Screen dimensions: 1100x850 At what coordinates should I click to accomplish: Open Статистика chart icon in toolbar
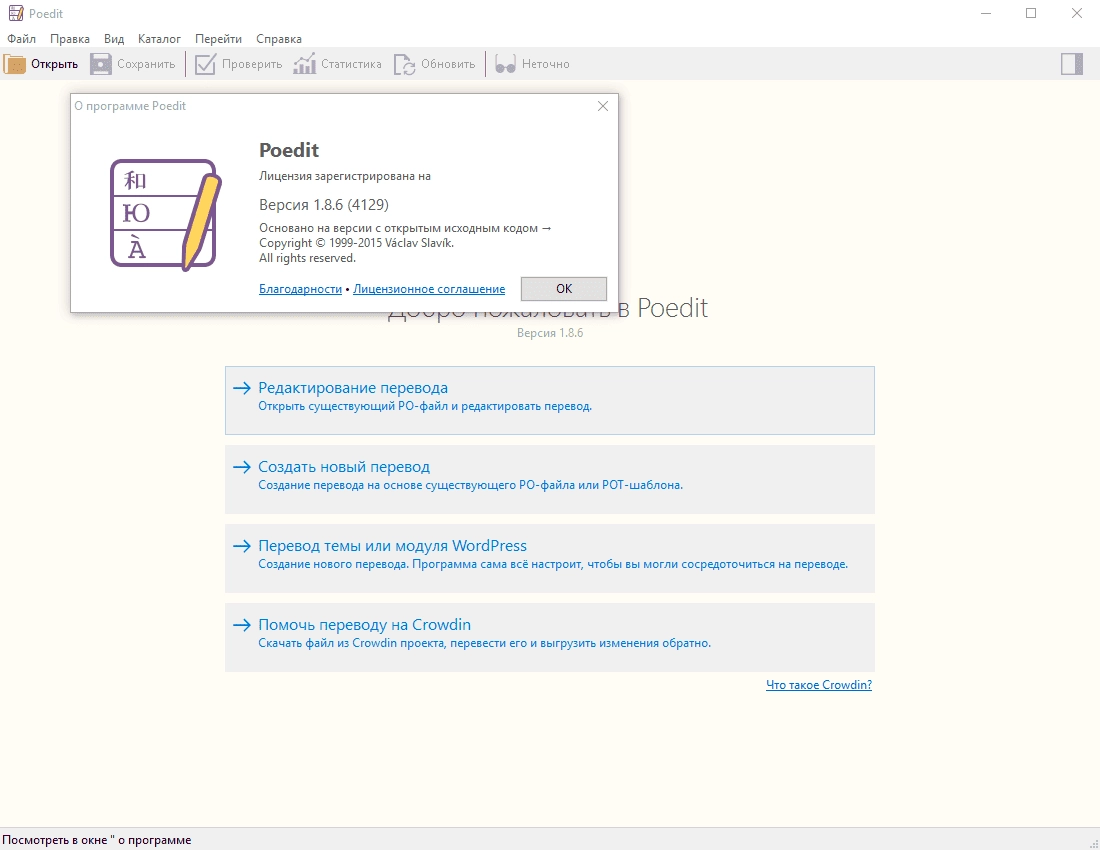pos(304,64)
